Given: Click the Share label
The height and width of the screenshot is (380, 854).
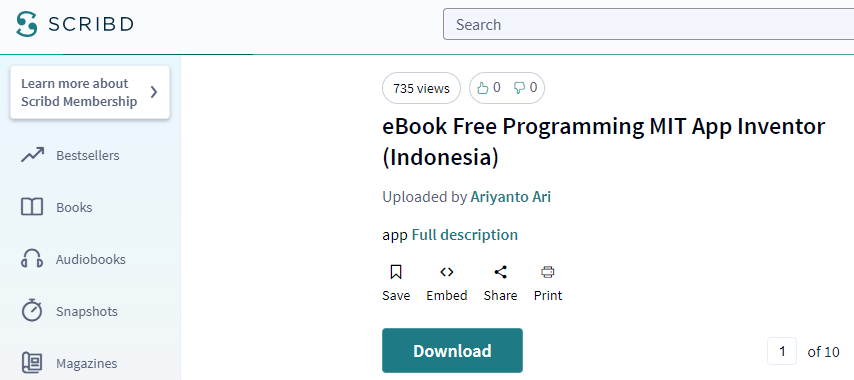Looking at the screenshot, I should [x=501, y=296].
